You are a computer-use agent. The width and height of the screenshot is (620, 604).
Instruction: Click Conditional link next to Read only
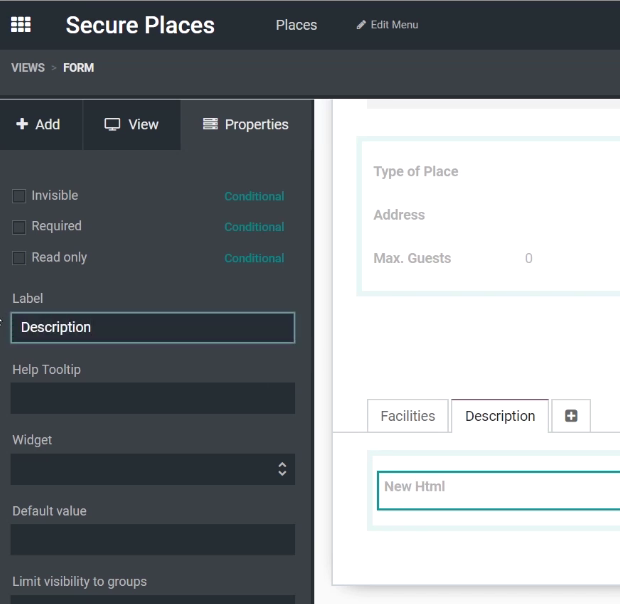click(254, 258)
